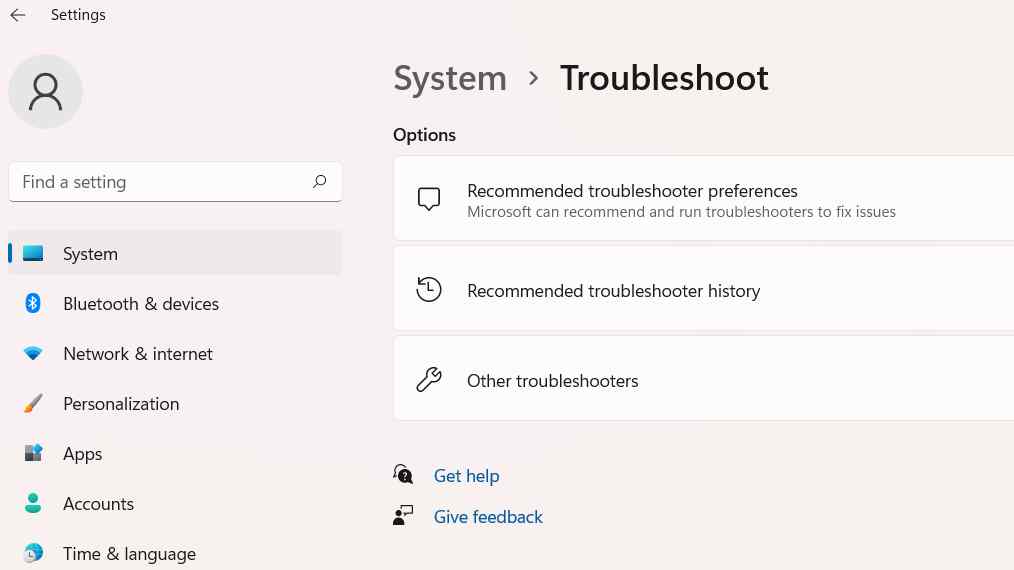The height and width of the screenshot is (570, 1014).
Task: Open Time & language settings
Action: (x=175, y=553)
